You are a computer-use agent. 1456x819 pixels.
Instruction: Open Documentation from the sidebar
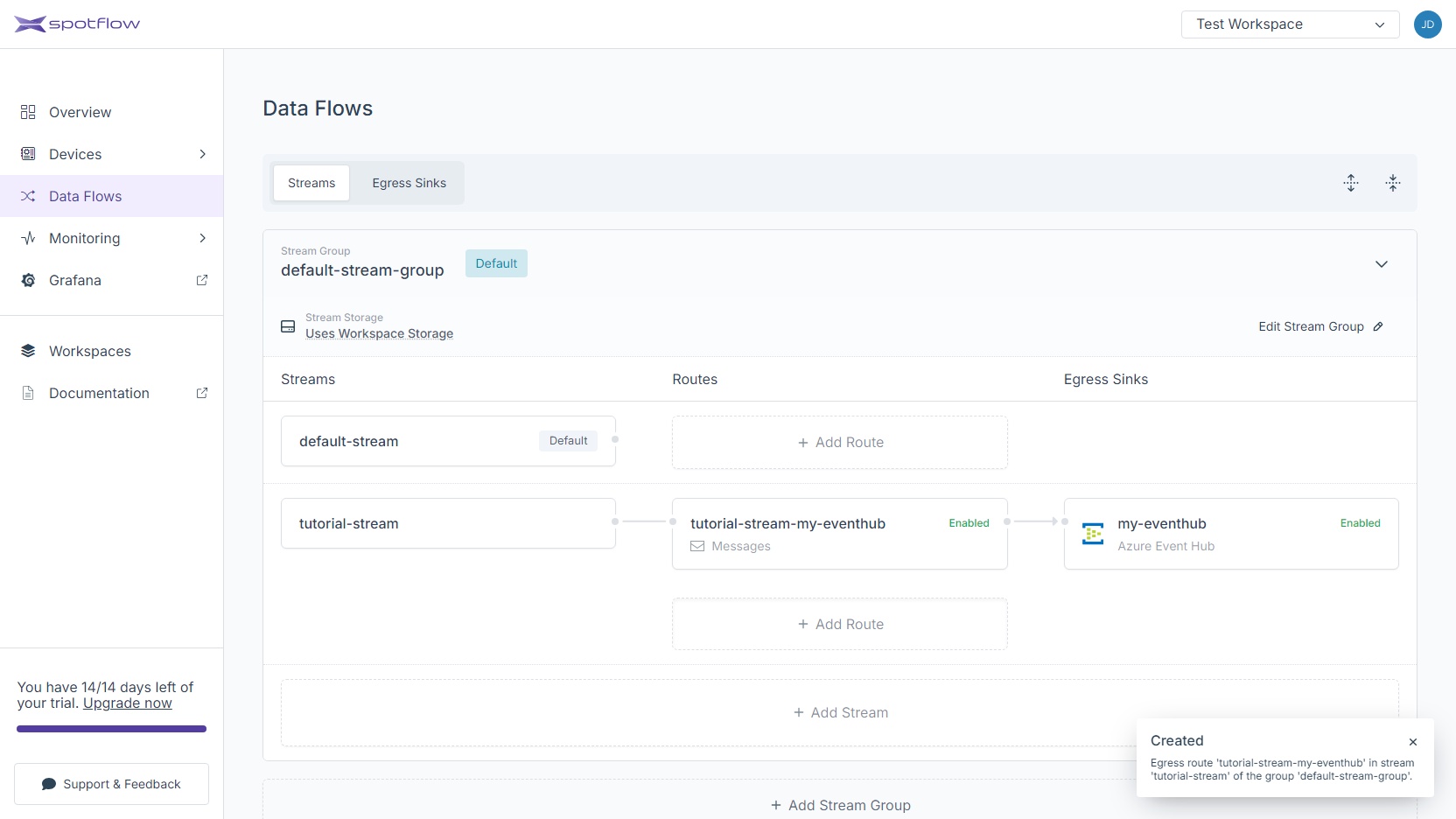112,393
